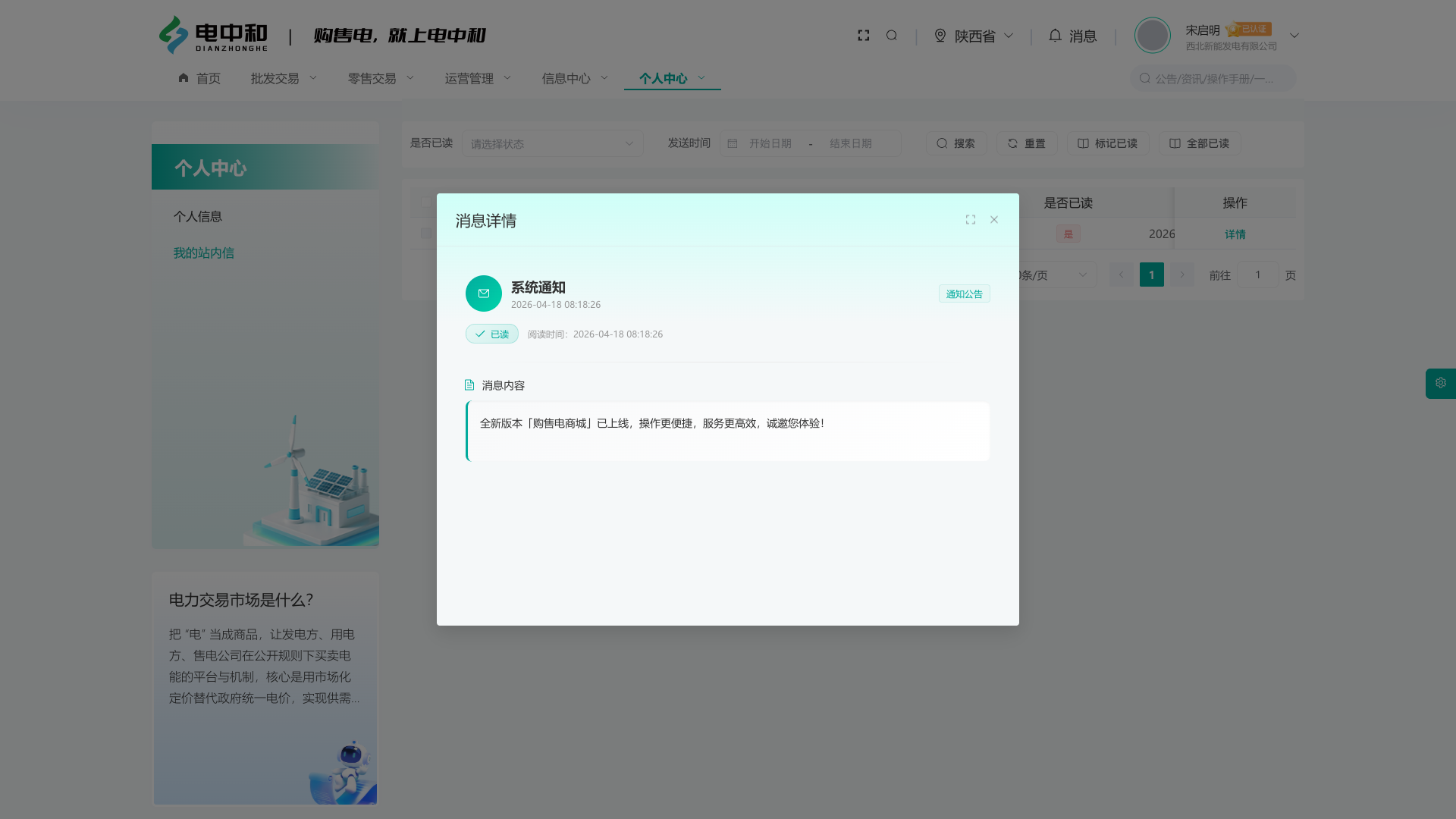
Task: Click the 标记已读 button
Action: 1108,143
